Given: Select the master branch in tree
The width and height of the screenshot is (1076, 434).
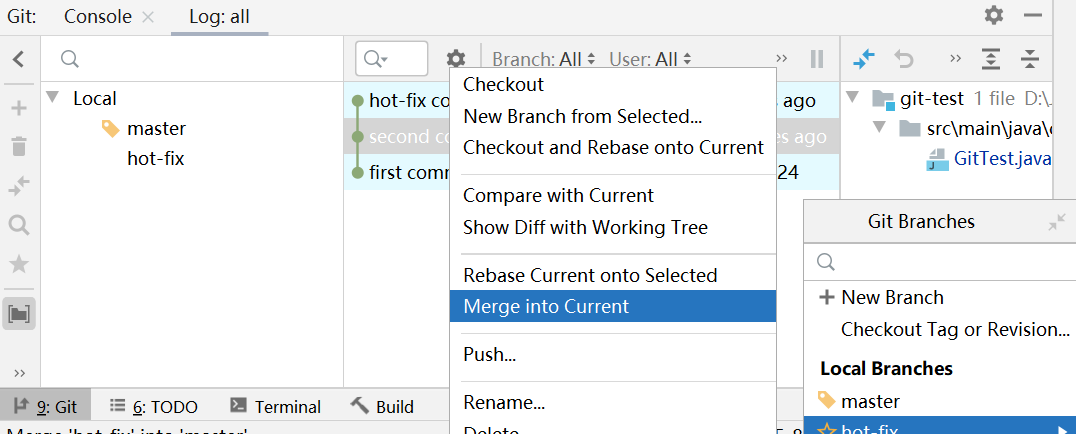Looking at the screenshot, I should click(x=156, y=128).
